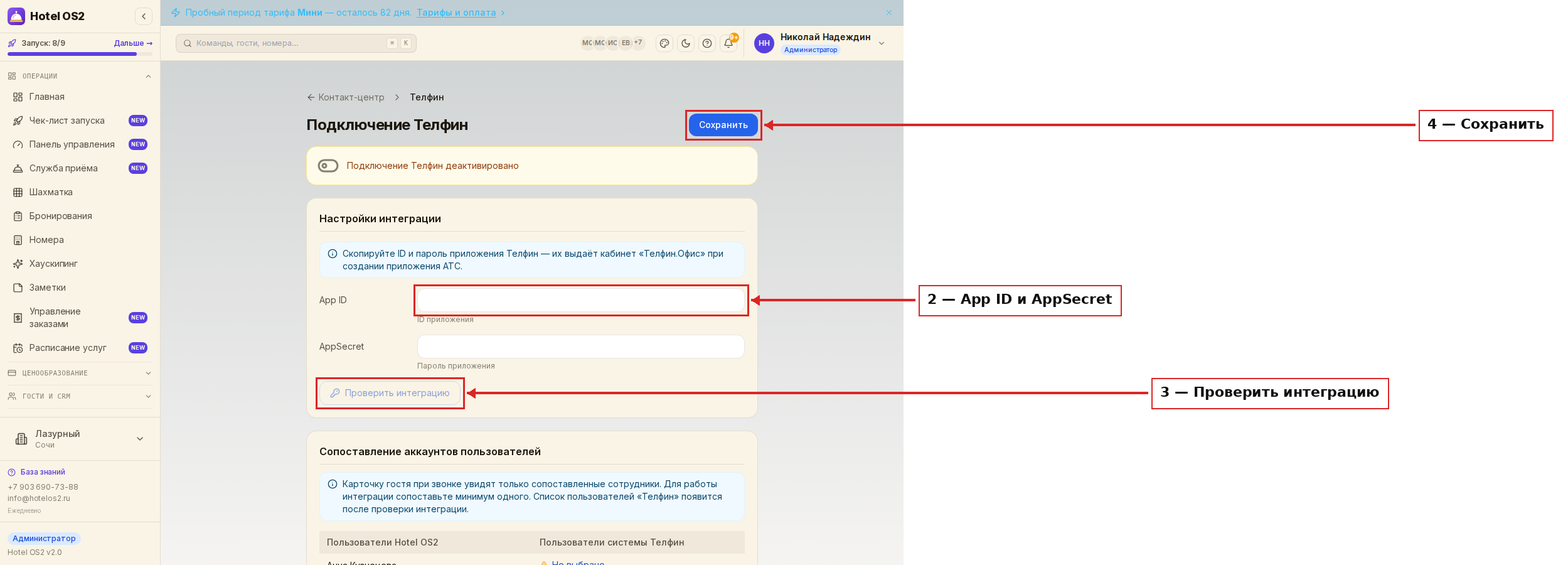This screenshot has height=565, width=1568.
Task: Collapse the ОПЕРАЦИИ section
Action: coord(80,76)
